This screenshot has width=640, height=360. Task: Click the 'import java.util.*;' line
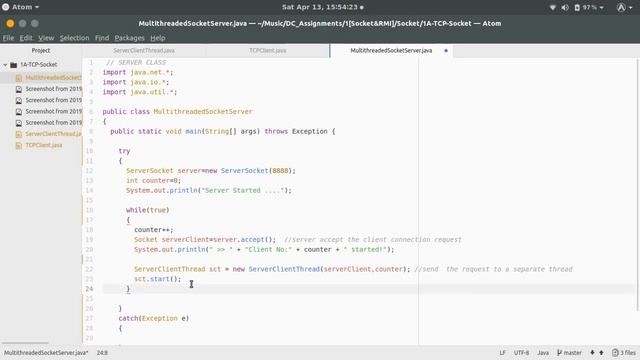pos(140,92)
